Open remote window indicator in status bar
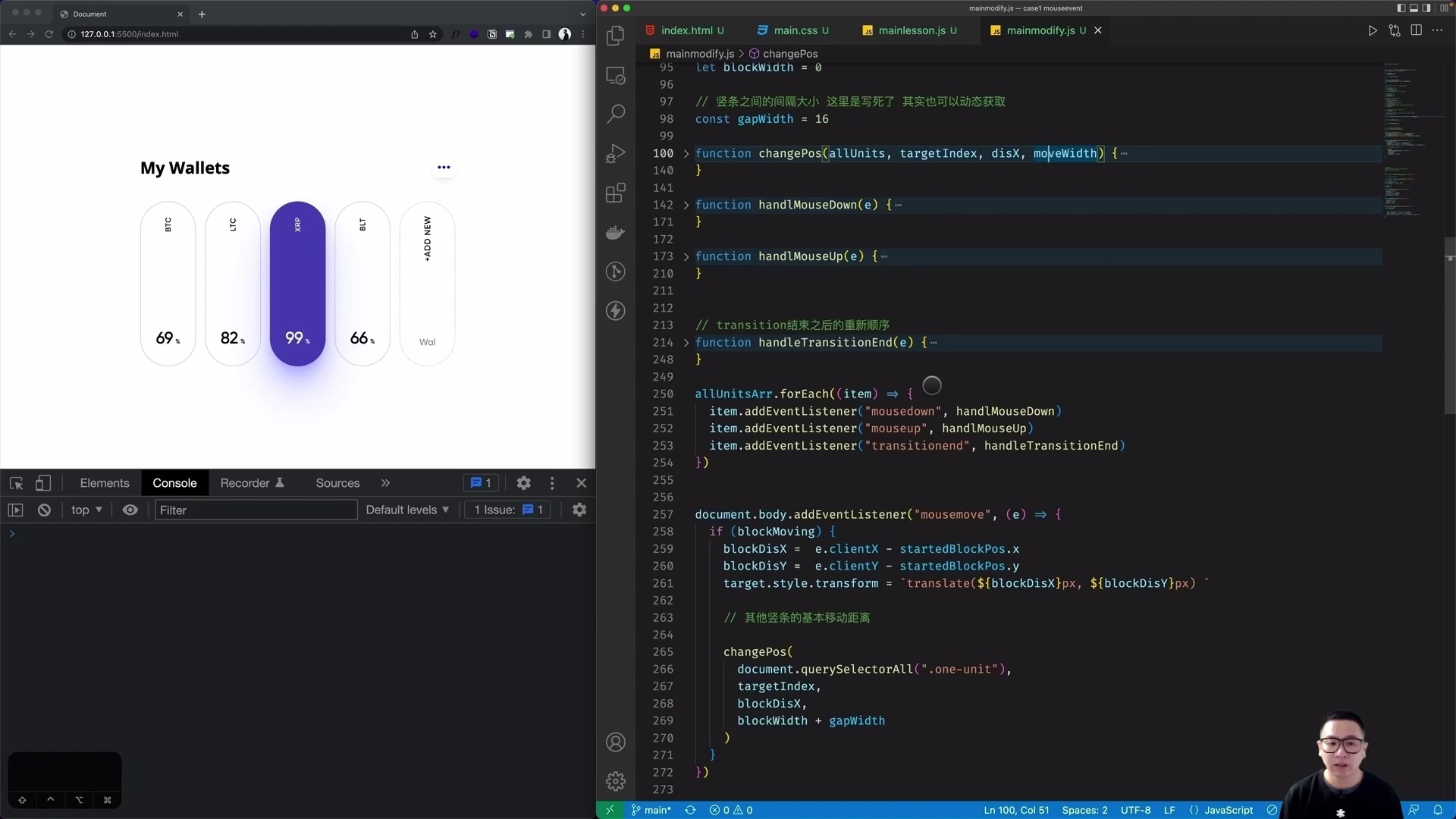 tap(610, 810)
